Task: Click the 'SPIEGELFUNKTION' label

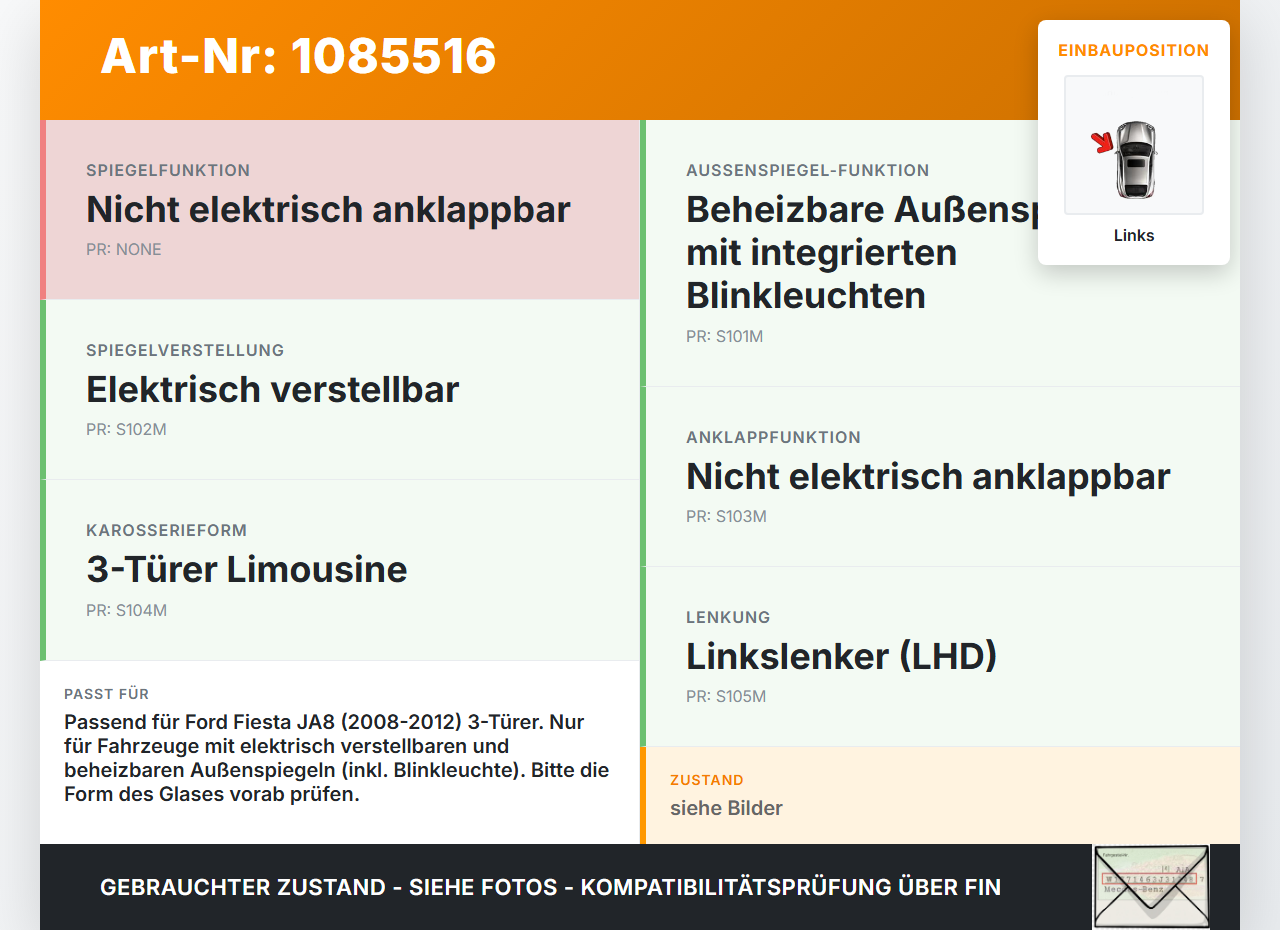Action: click(168, 170)
